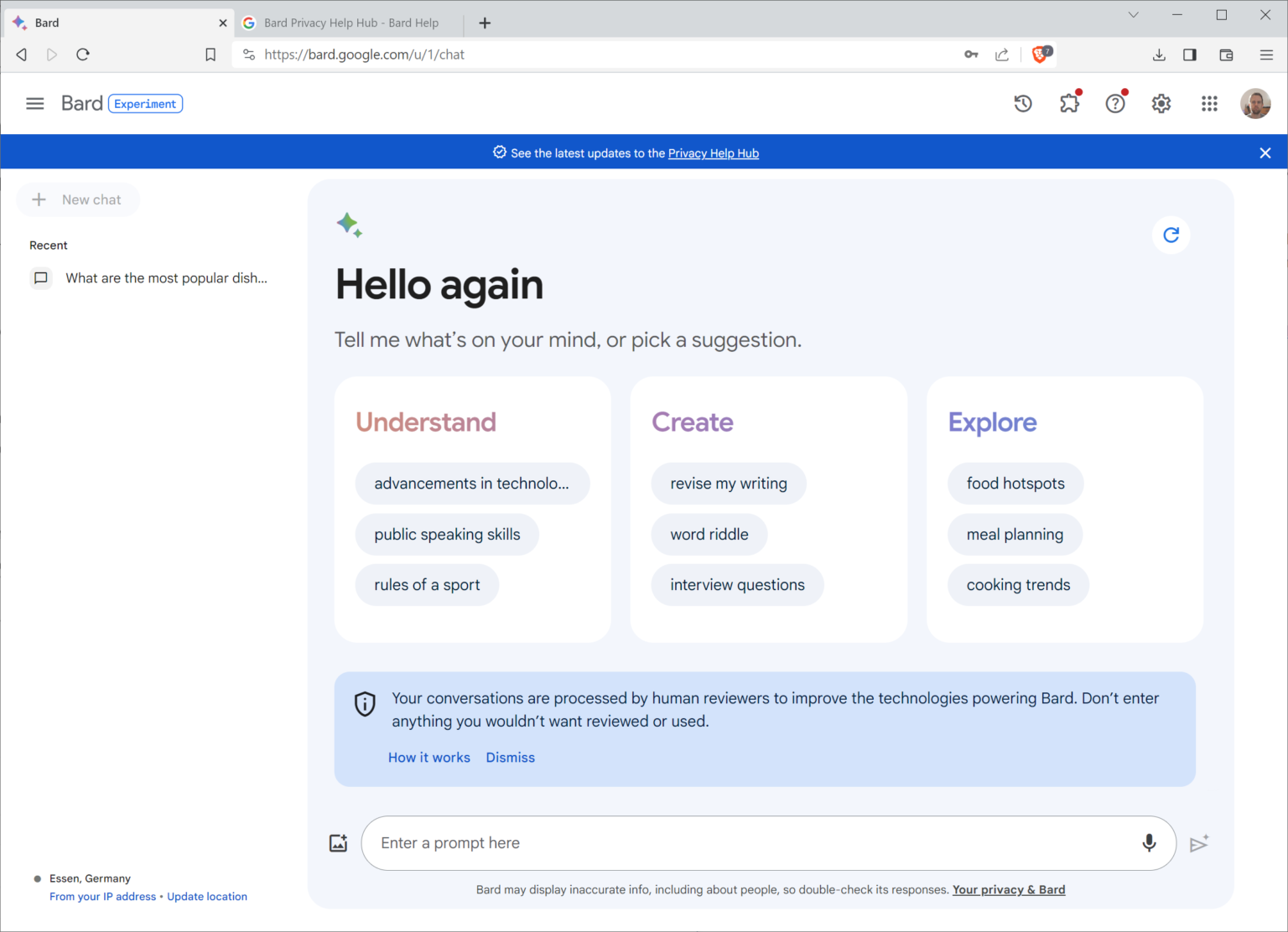This screenshot has height=932, width=1288.
Task: Bookmark this page with the bookmark icon
Action: coord(210,54)
